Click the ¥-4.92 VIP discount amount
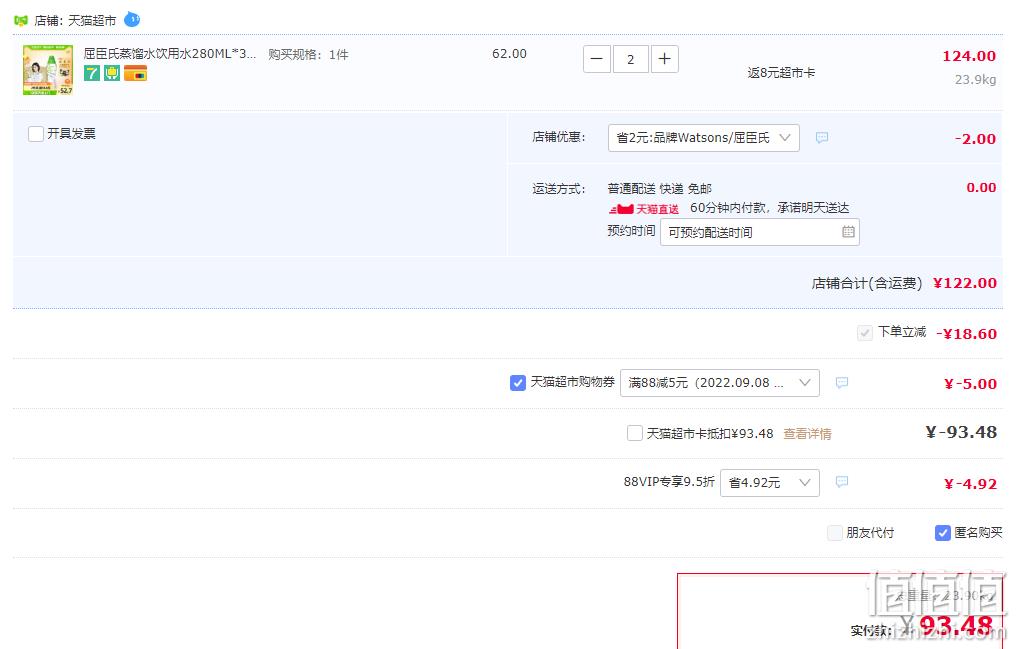 pos(970,484)
